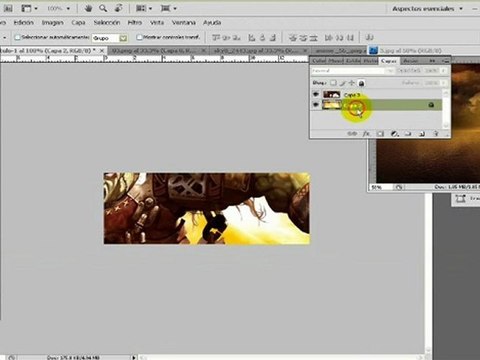Screen dimensions: 480x360
Task: Open the Normal blending mode dropdown
Action: pos(352,71)
